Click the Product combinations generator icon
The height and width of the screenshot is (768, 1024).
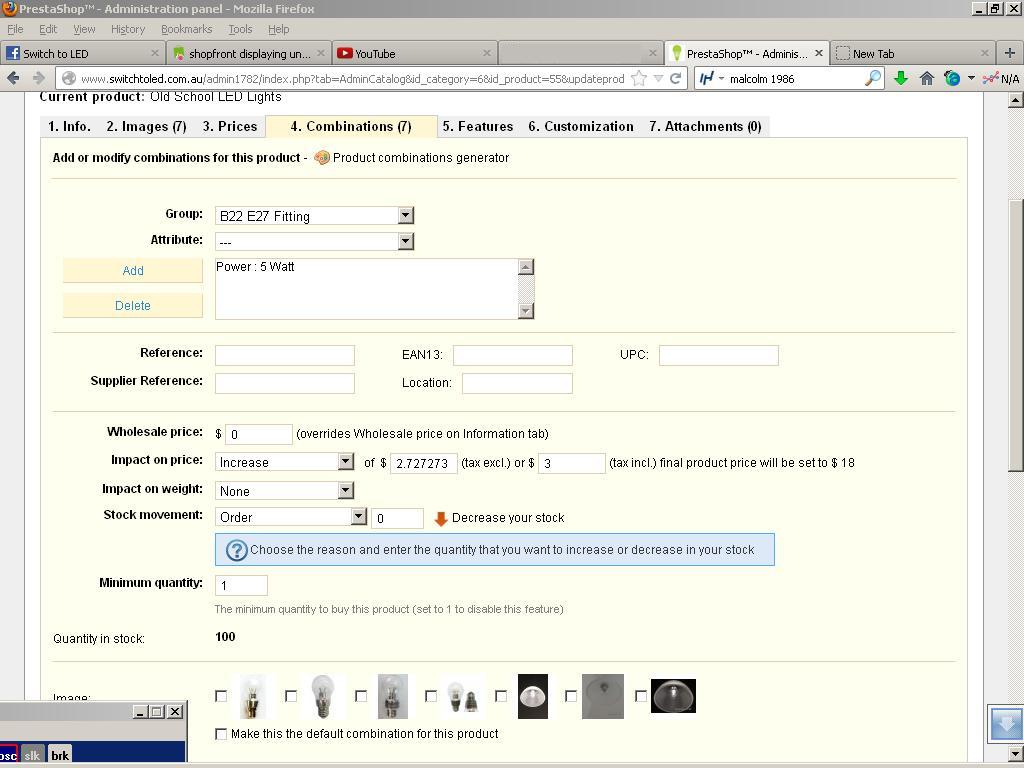point(322,158)
